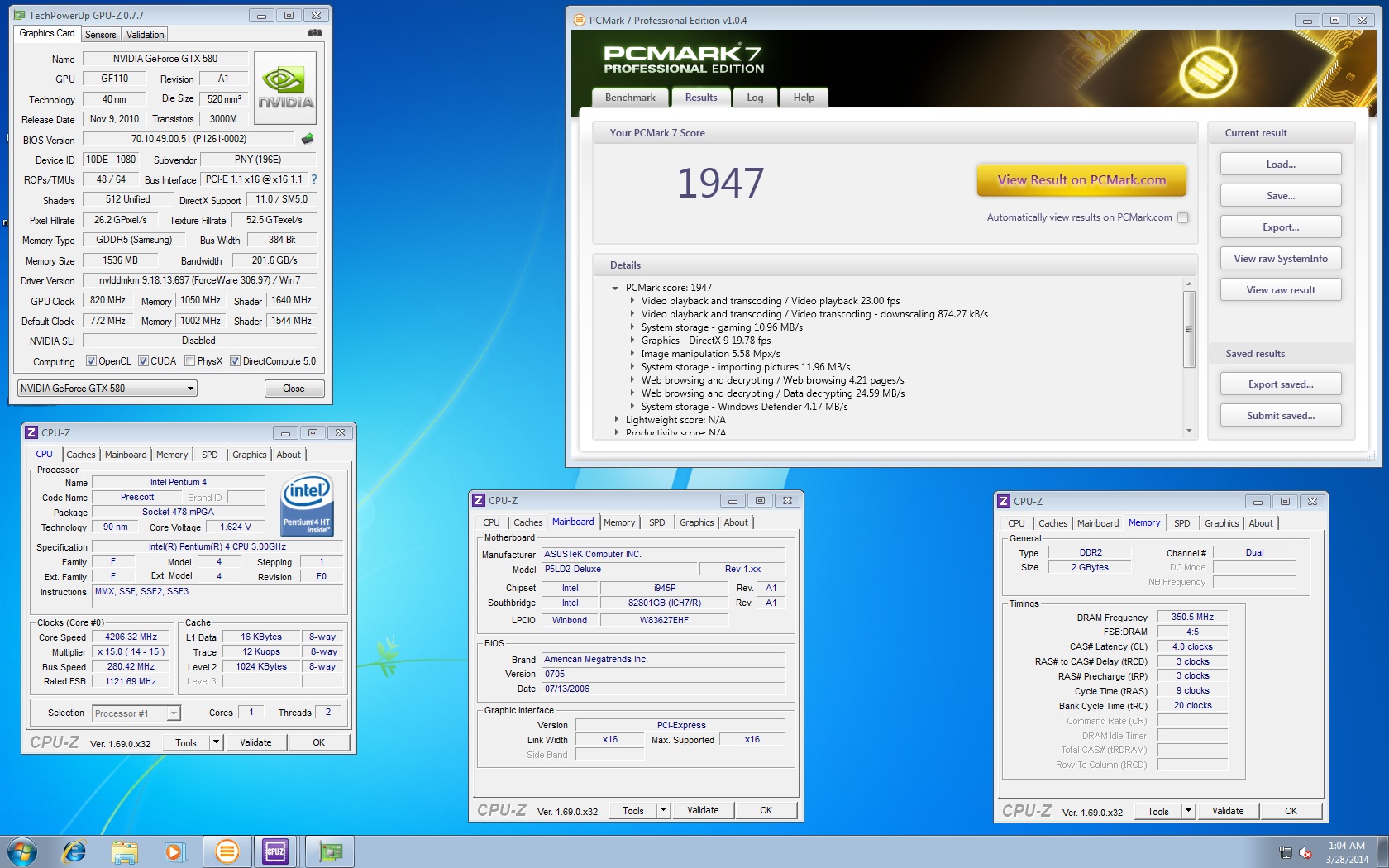
Task: Expand the Lightweight score N/A node
Action: [x=616, y=420]
